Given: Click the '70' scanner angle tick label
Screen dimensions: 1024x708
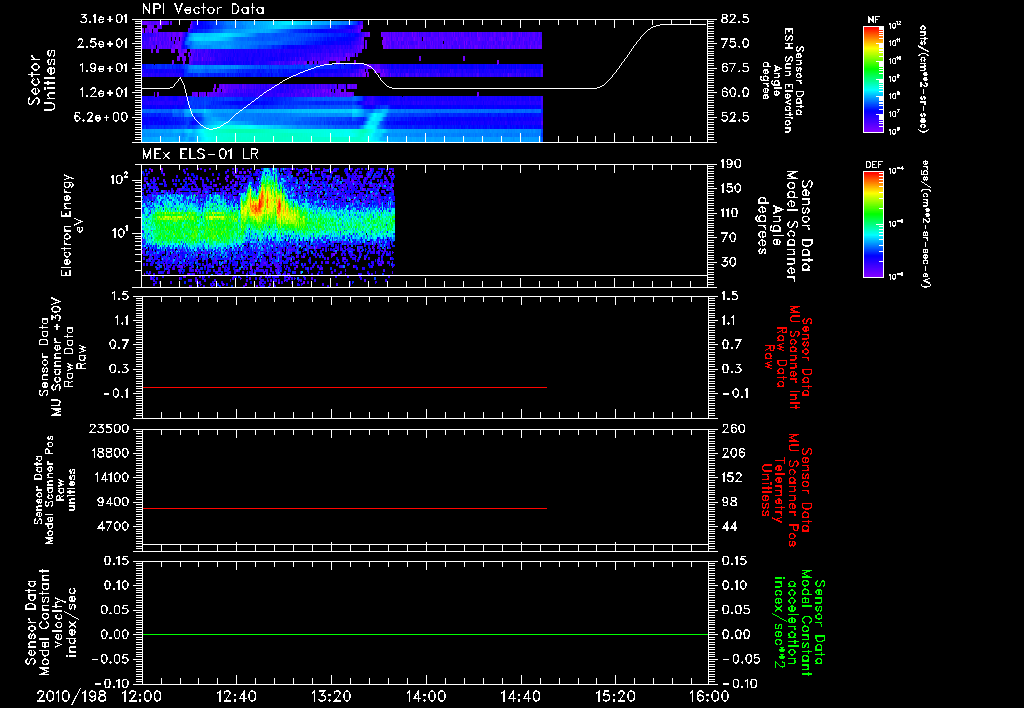Looking at the screenshot, I should point(729,238).
